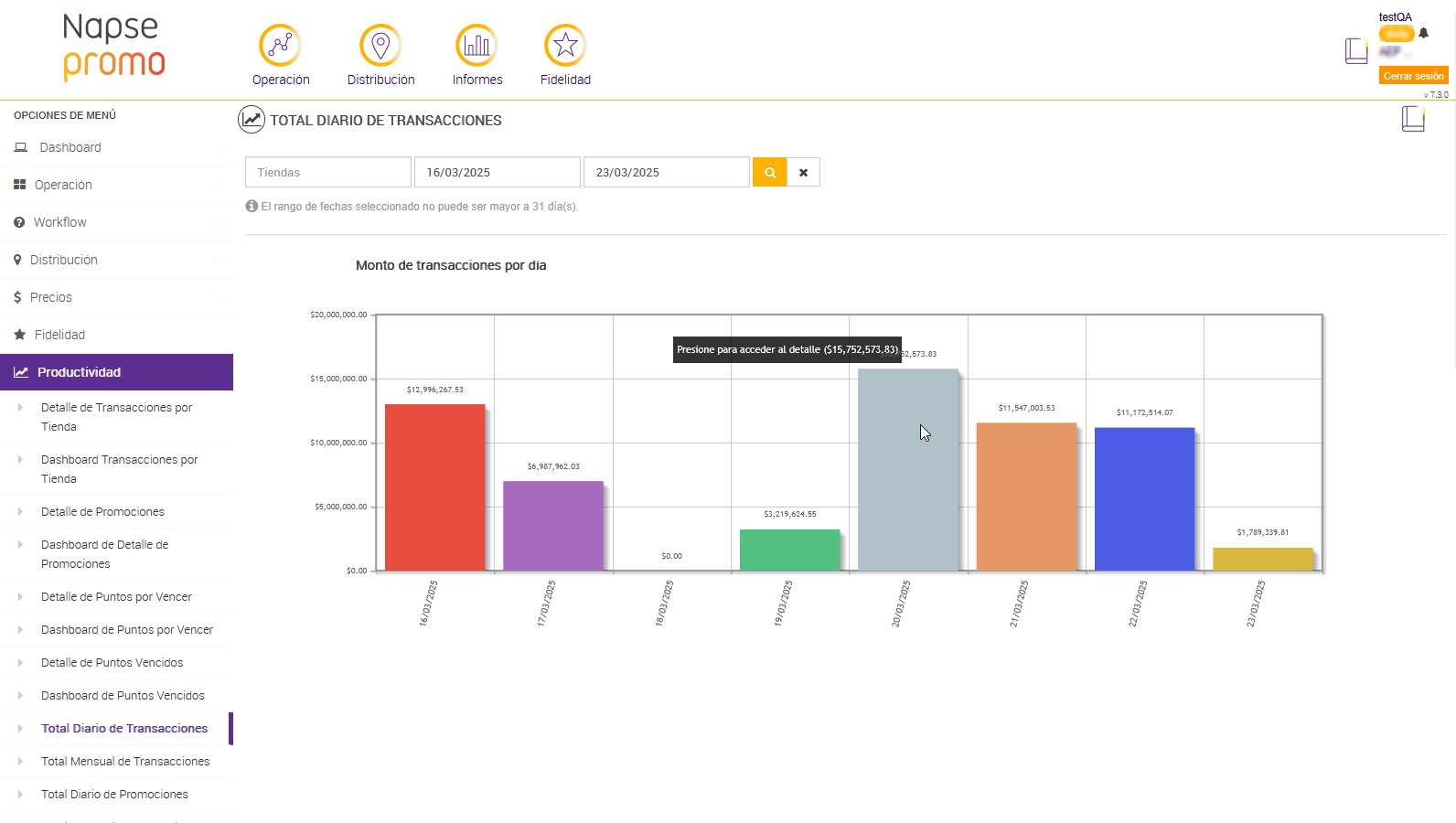Click the $3,219,624.55 value label

click(x=790, y=514)
